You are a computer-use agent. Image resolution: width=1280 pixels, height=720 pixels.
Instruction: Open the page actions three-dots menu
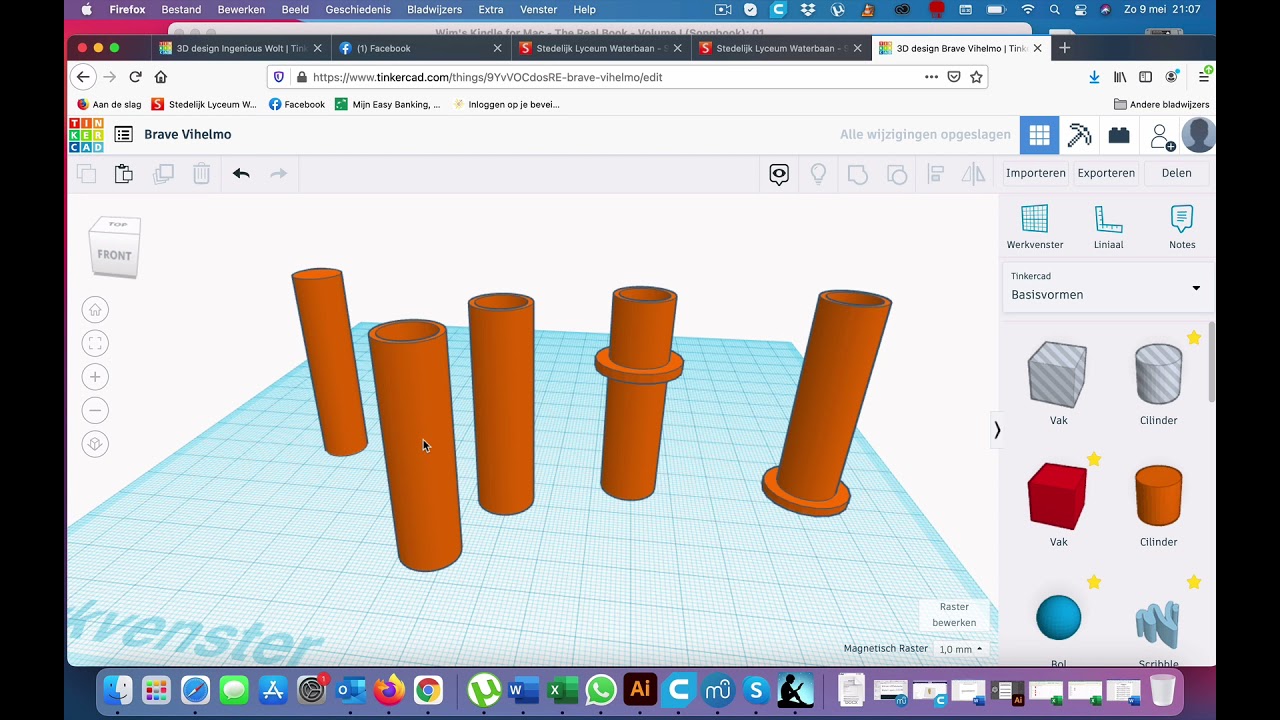coord(931,77)
